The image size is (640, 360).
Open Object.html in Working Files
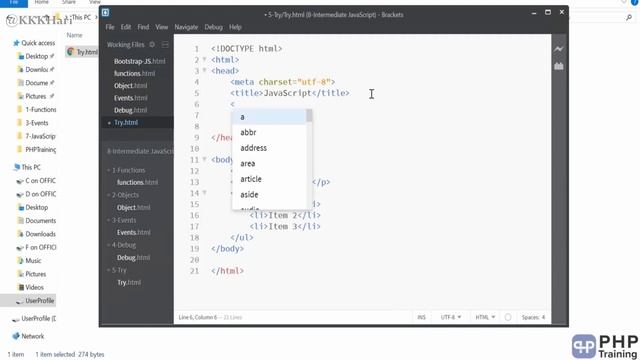[130, 86]
